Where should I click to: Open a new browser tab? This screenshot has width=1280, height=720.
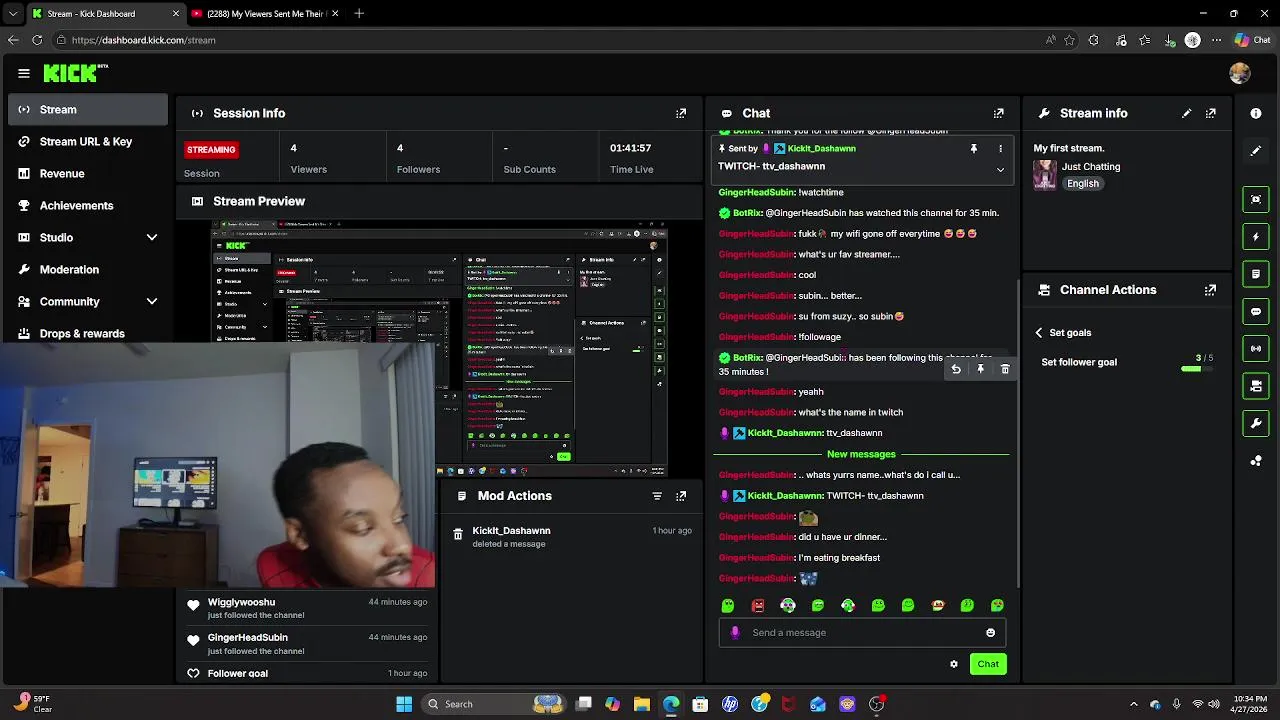tap(359, 14)
